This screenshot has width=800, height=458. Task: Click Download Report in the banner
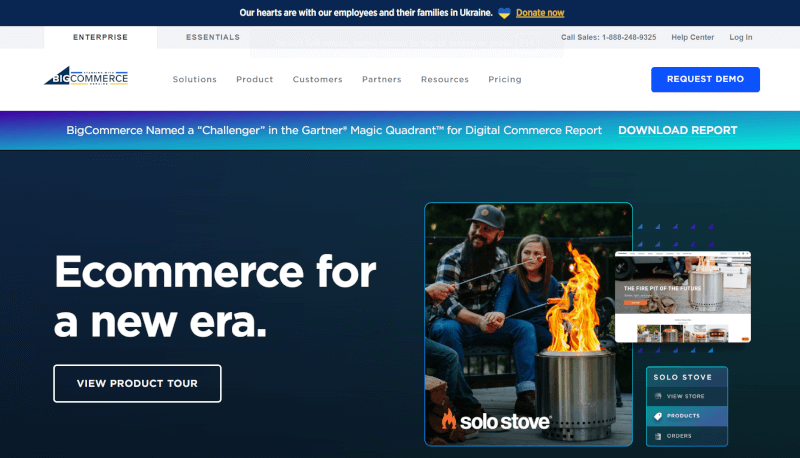click(x=678, y=131)
